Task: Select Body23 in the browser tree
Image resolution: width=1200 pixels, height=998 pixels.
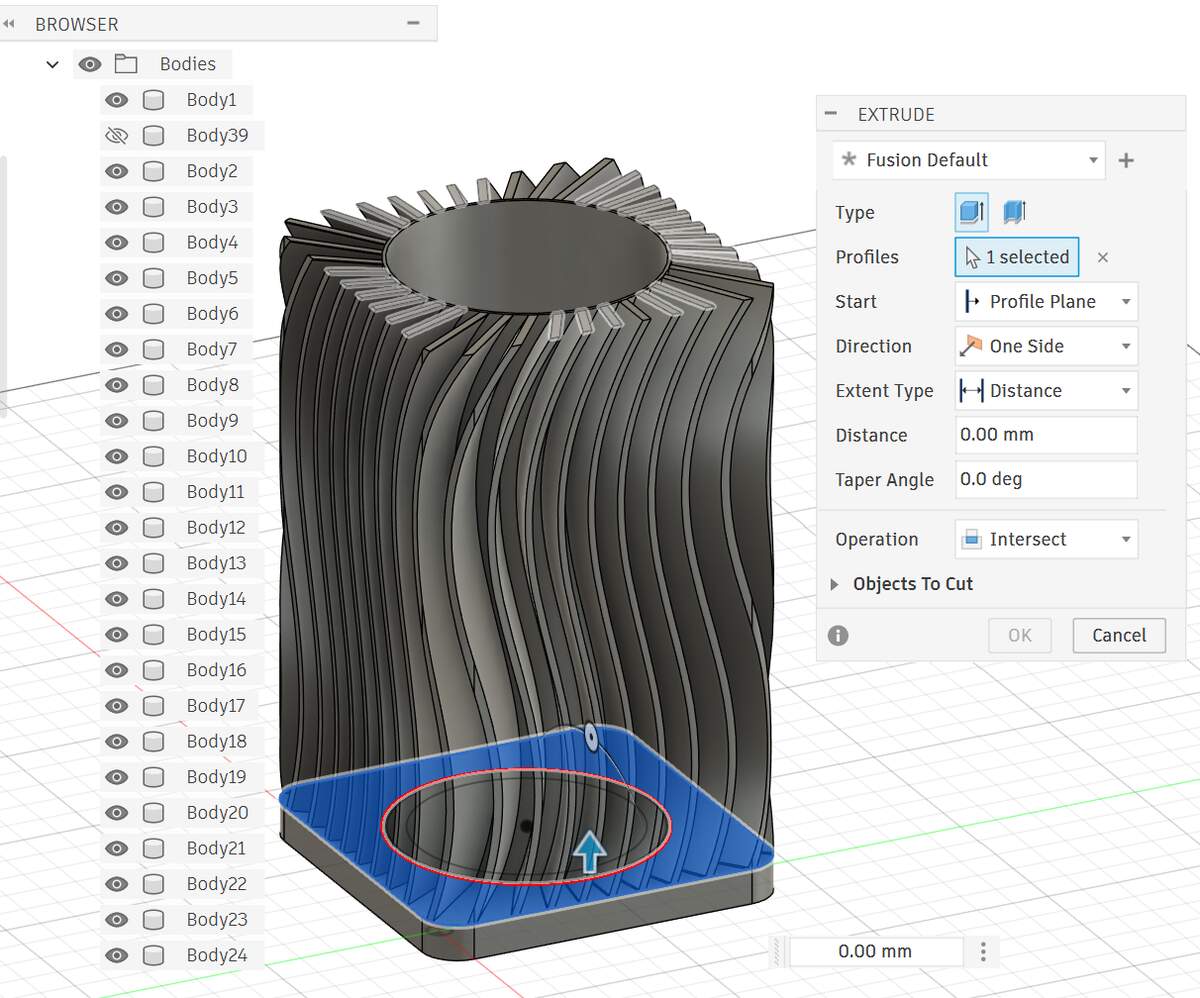Action: point(216,919)
